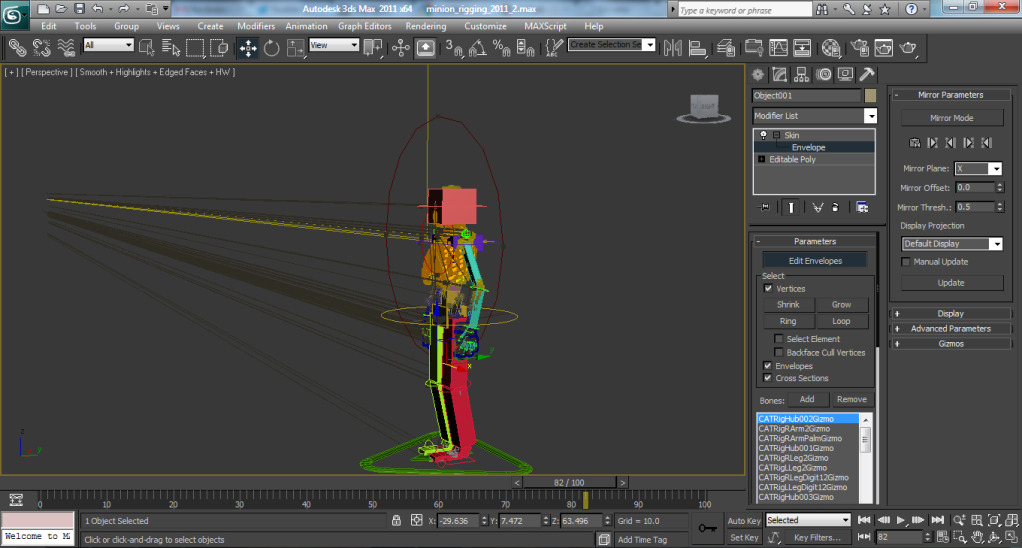
Task: Expand the Display rollout
Action: 950,313
